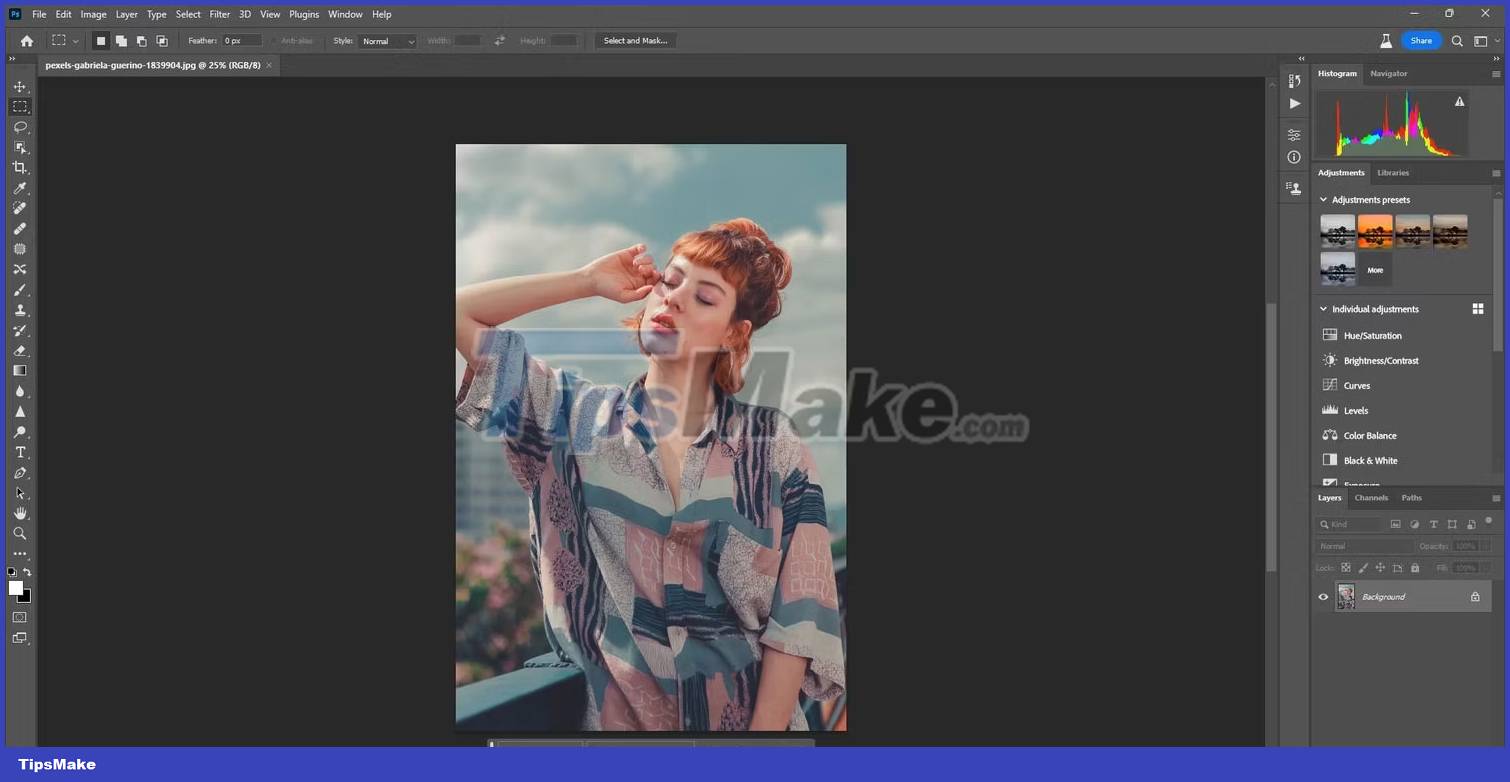This screenshot has height=782, width=1510.
Task: Select the Lasso tool
Action: click(x=20, y=127)
